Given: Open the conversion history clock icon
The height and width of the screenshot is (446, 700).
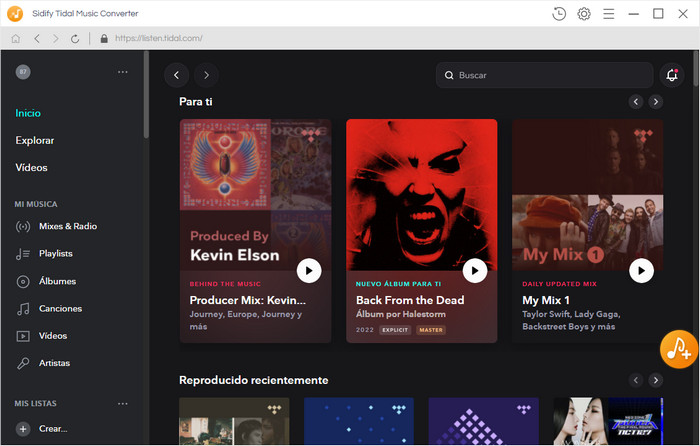Looking at the screenshot, I should (x=559, y=14).
